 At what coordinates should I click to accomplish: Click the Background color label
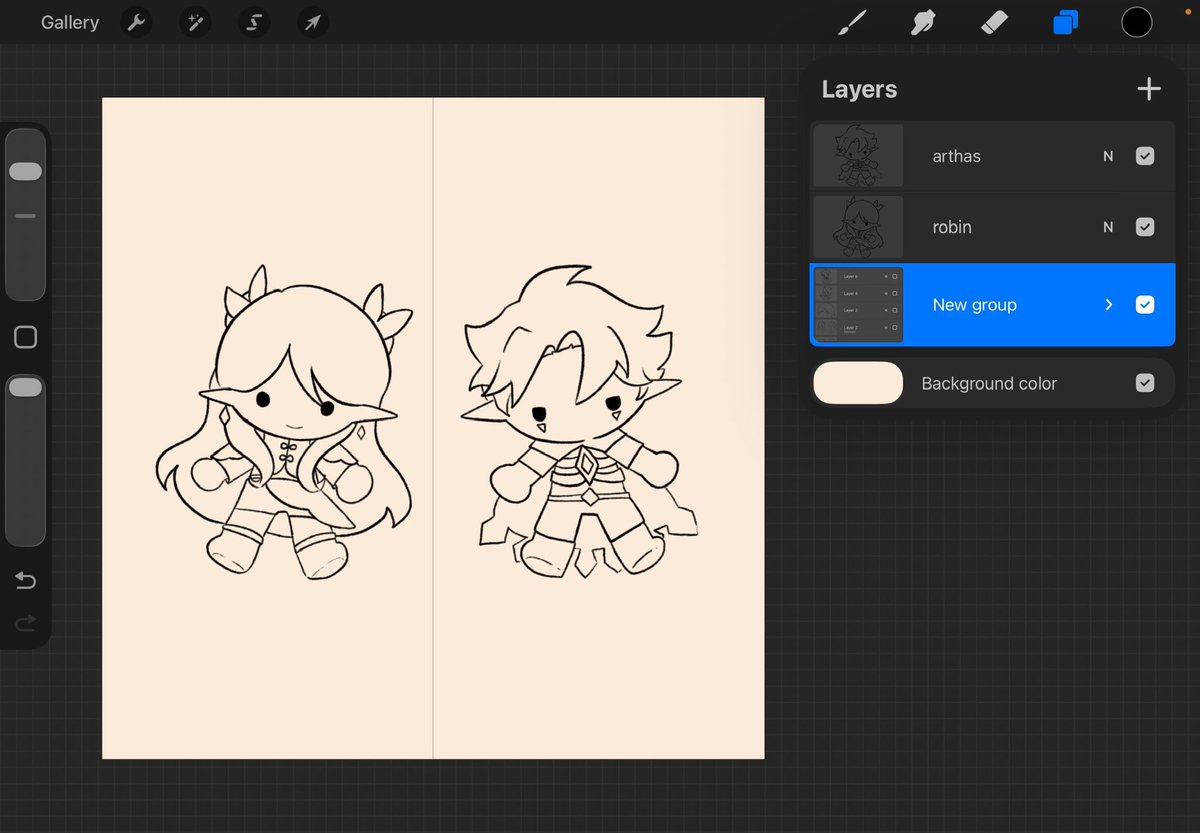pos(989,383)
